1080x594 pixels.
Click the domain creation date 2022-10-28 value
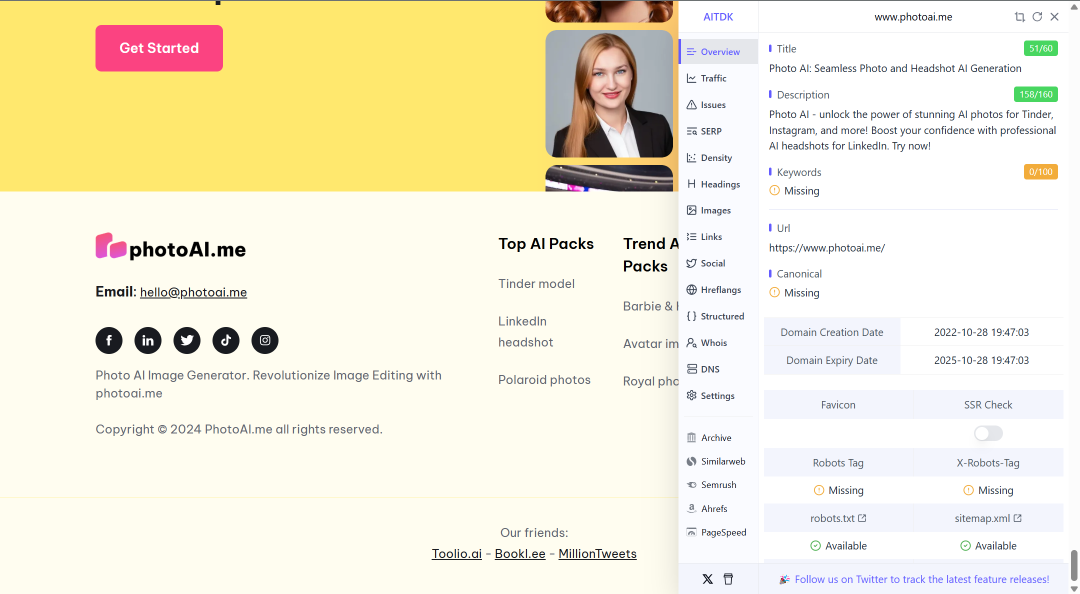pos(982,332)
